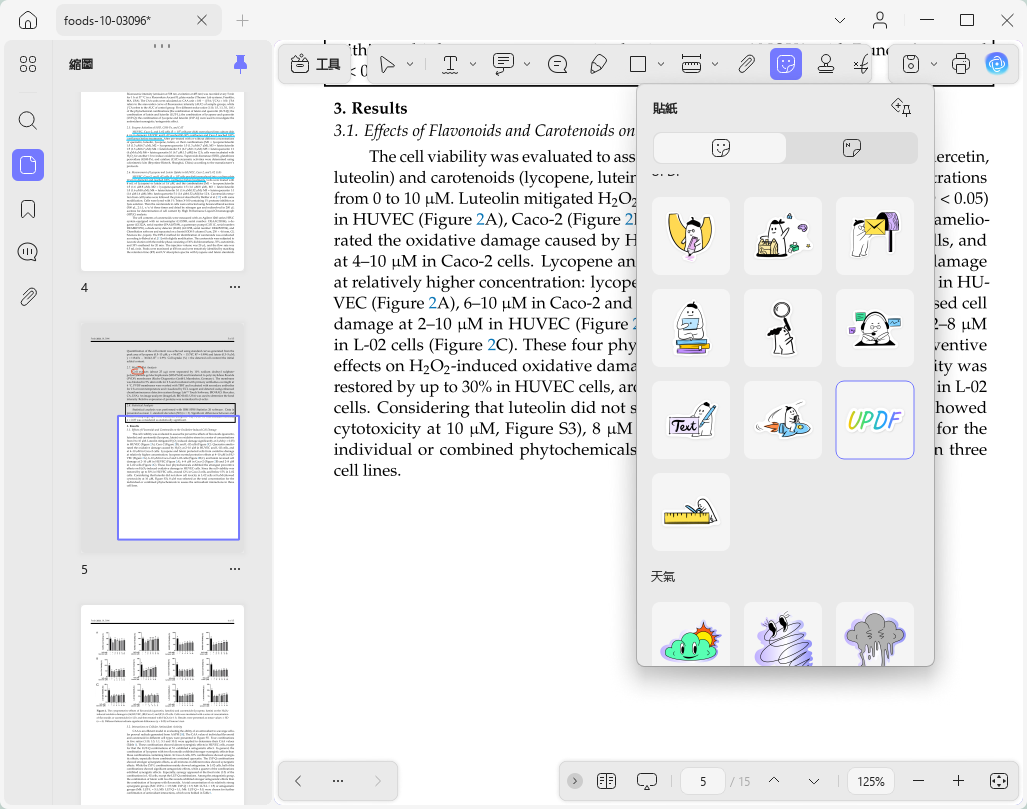Open the home screen icon

pyautogui.click(x=28, y=20)
